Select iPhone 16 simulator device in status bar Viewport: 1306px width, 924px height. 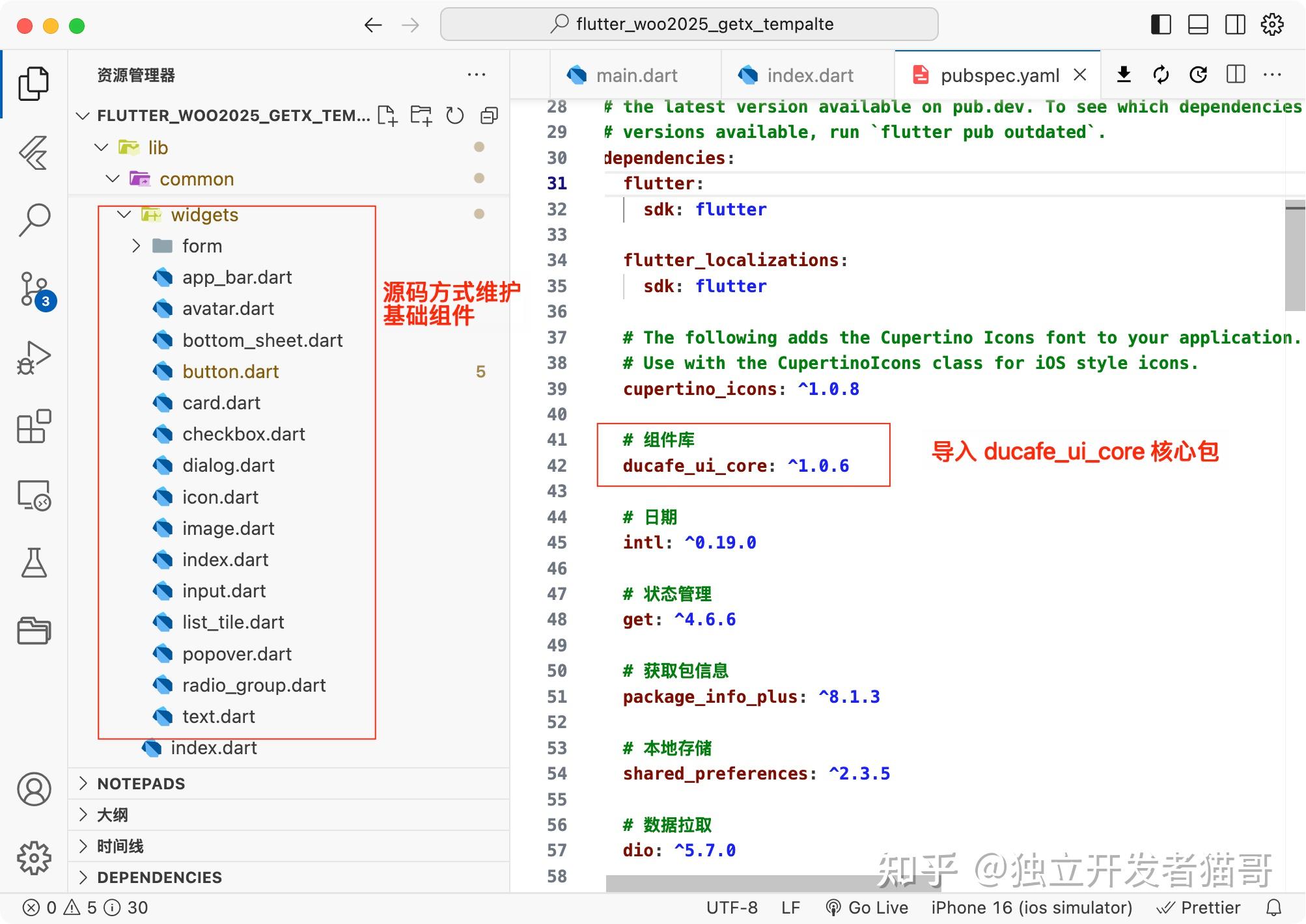(1031, 908)
